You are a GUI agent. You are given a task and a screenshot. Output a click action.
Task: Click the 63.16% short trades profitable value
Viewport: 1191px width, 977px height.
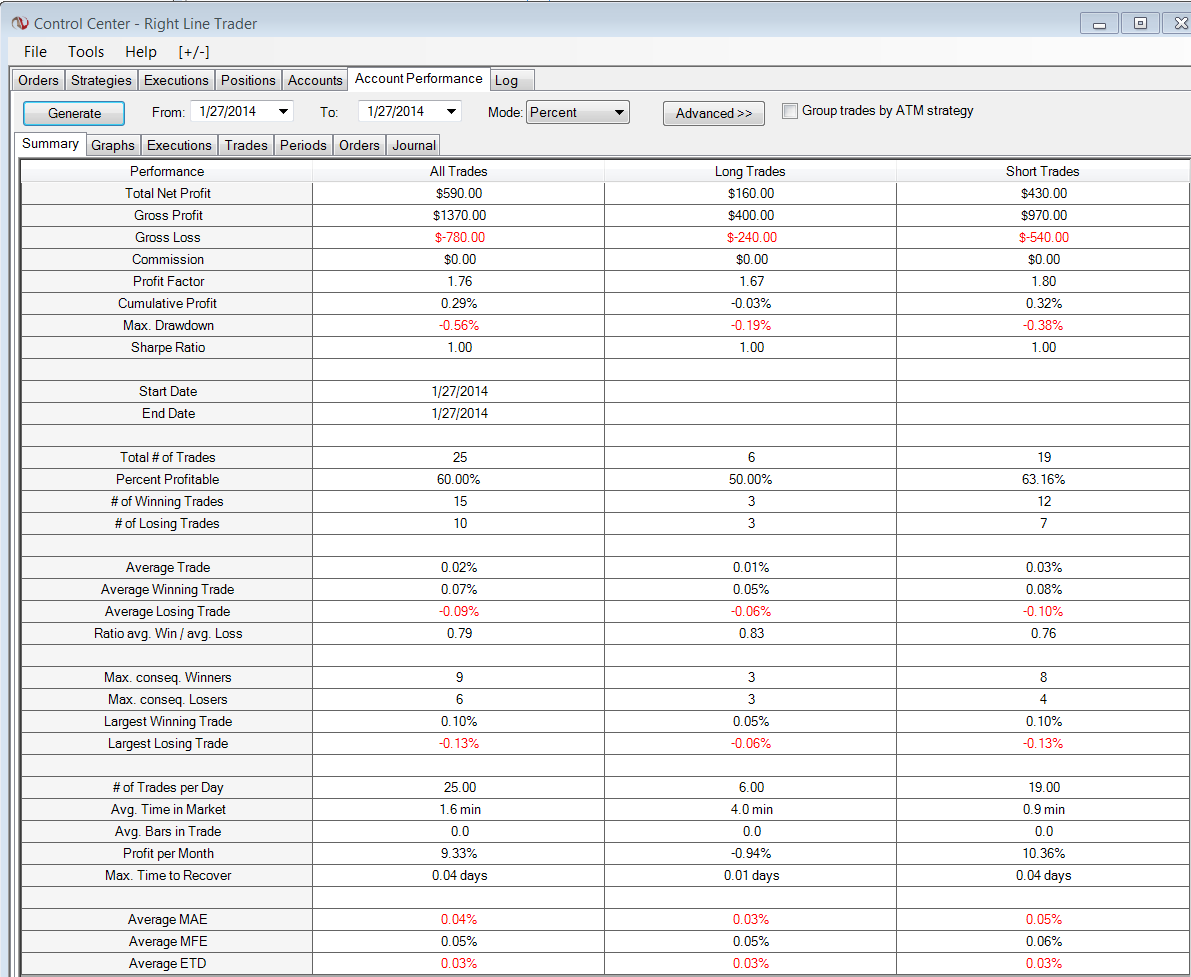1044,480
